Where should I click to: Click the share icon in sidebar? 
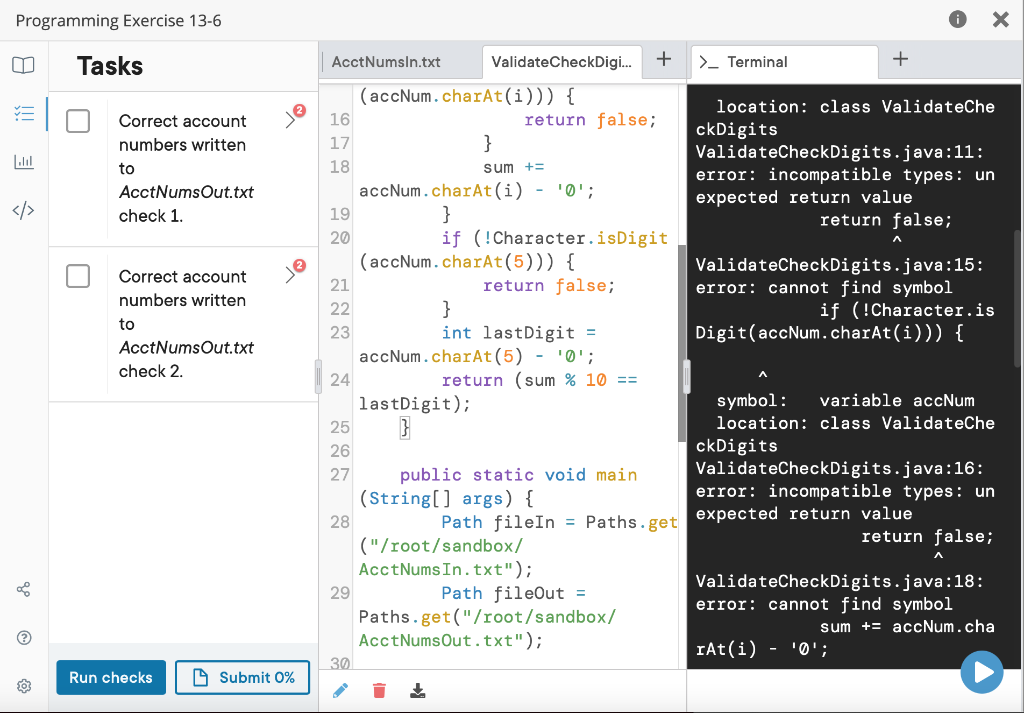pyautogui.click(x=23, y=589)
